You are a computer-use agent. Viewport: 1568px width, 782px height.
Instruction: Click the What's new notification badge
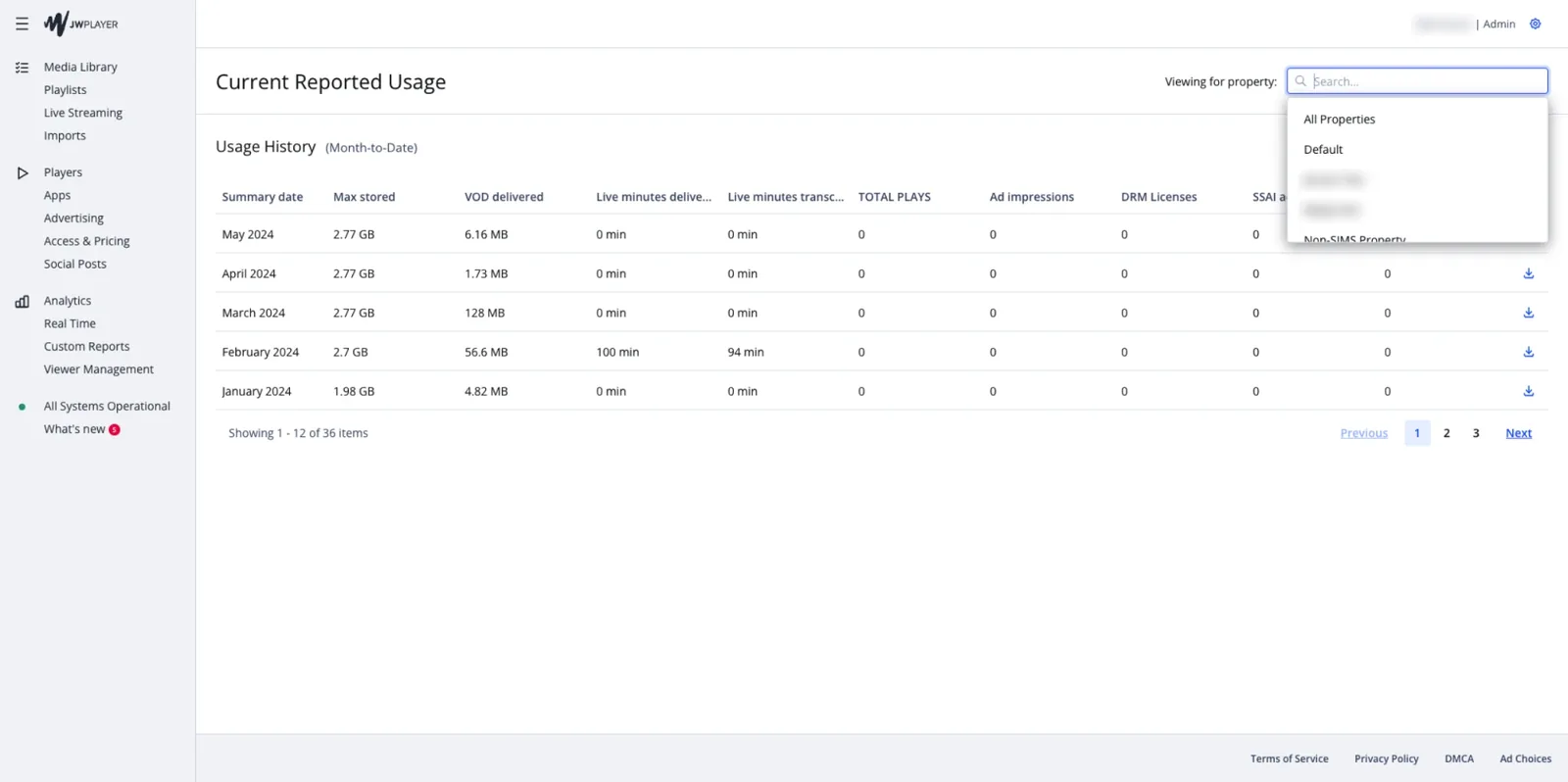[115, 429]
